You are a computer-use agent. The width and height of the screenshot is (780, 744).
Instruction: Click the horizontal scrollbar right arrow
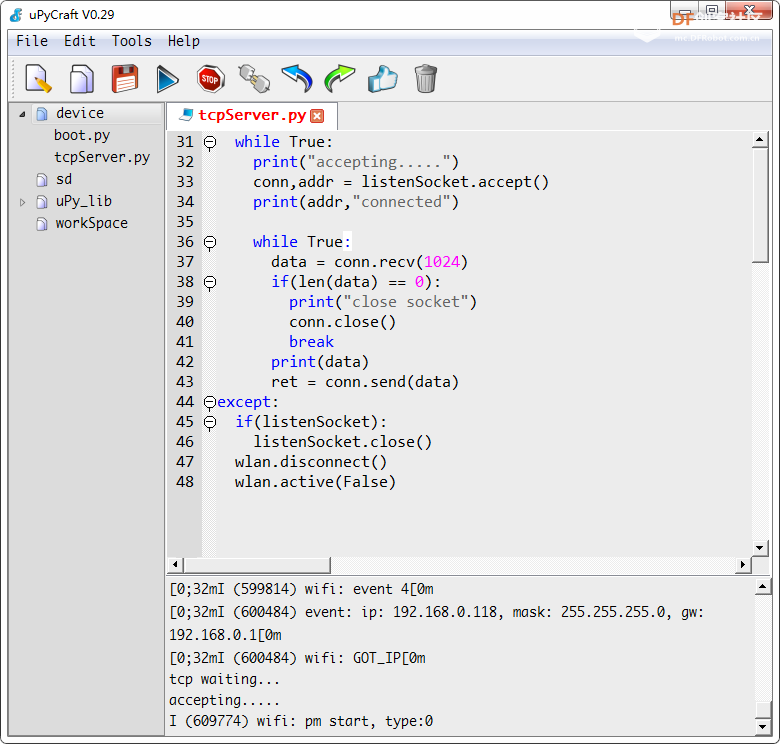click(743, 565)
